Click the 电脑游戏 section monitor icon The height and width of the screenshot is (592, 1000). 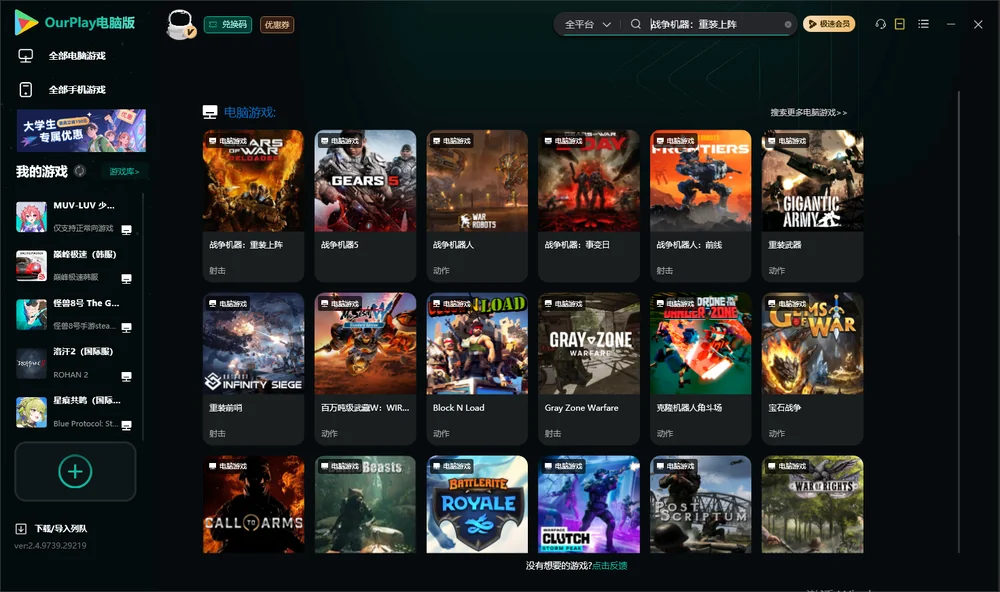point(210,112)
